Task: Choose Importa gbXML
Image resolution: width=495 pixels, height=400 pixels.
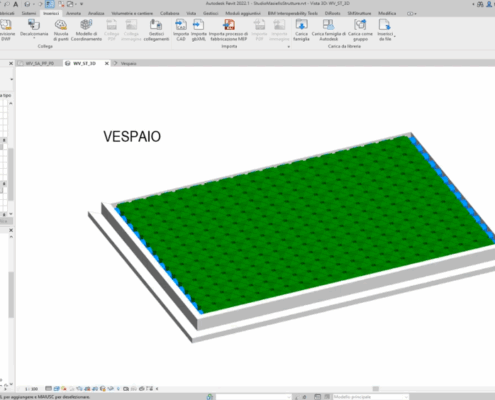Action: tap(199, 30)
